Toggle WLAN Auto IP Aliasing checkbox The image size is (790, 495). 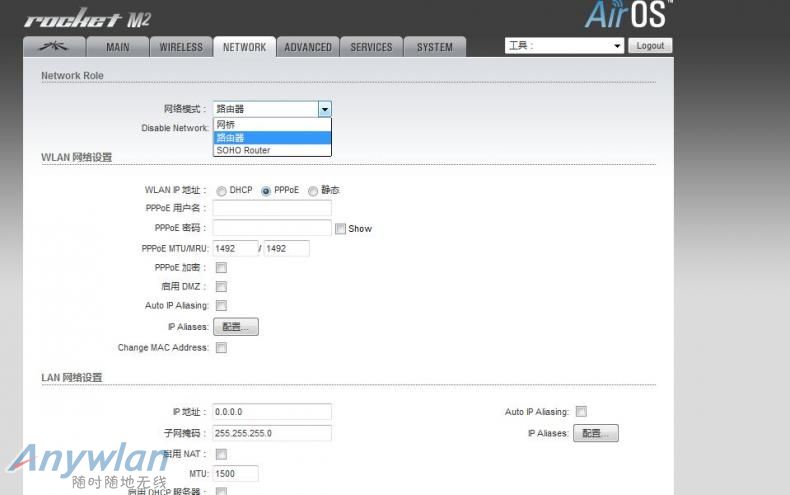tap(221, 305)
